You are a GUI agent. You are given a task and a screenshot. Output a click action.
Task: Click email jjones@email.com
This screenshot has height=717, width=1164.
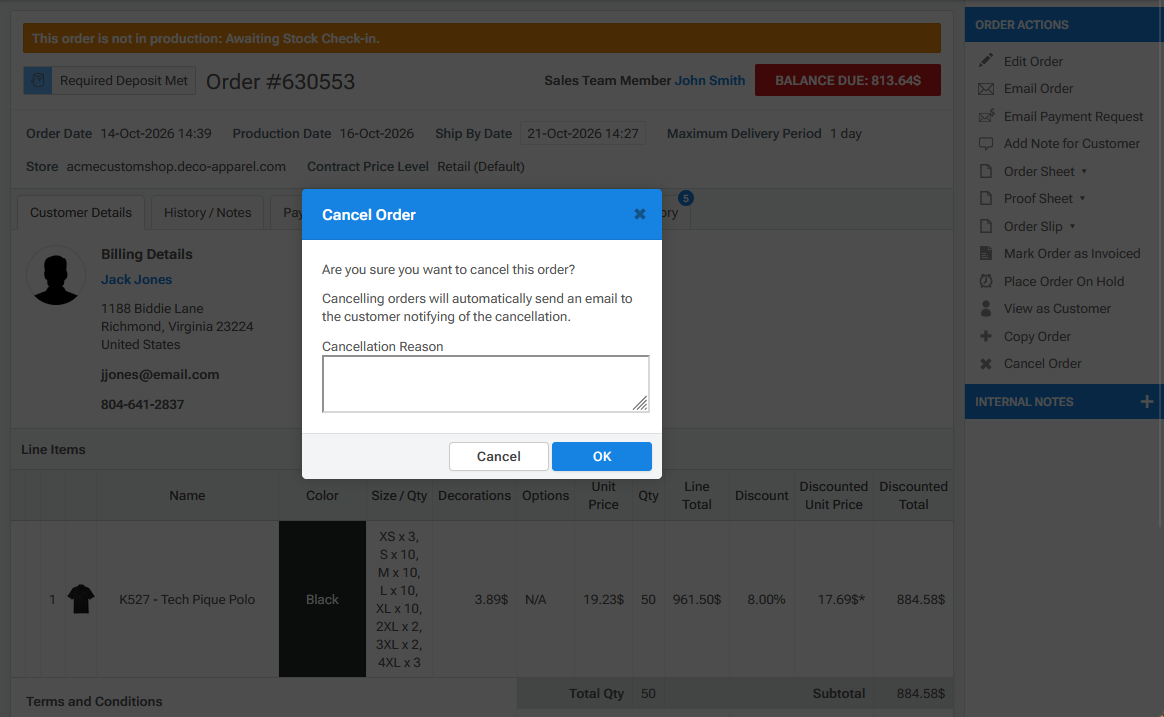pos(160,375)
